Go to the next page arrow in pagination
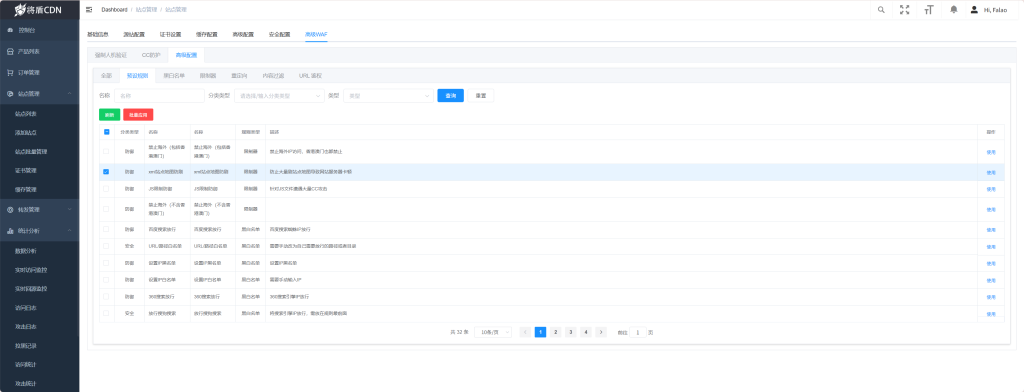1024x392 pixels. [x=601, y=332]
